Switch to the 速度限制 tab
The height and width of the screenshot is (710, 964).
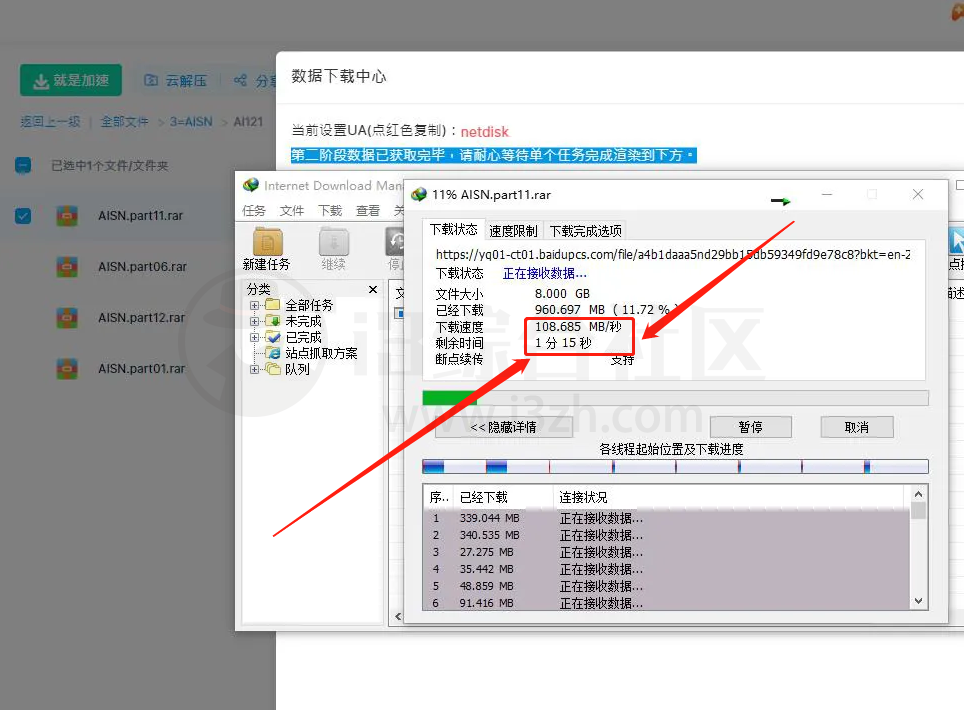point(513,231)
